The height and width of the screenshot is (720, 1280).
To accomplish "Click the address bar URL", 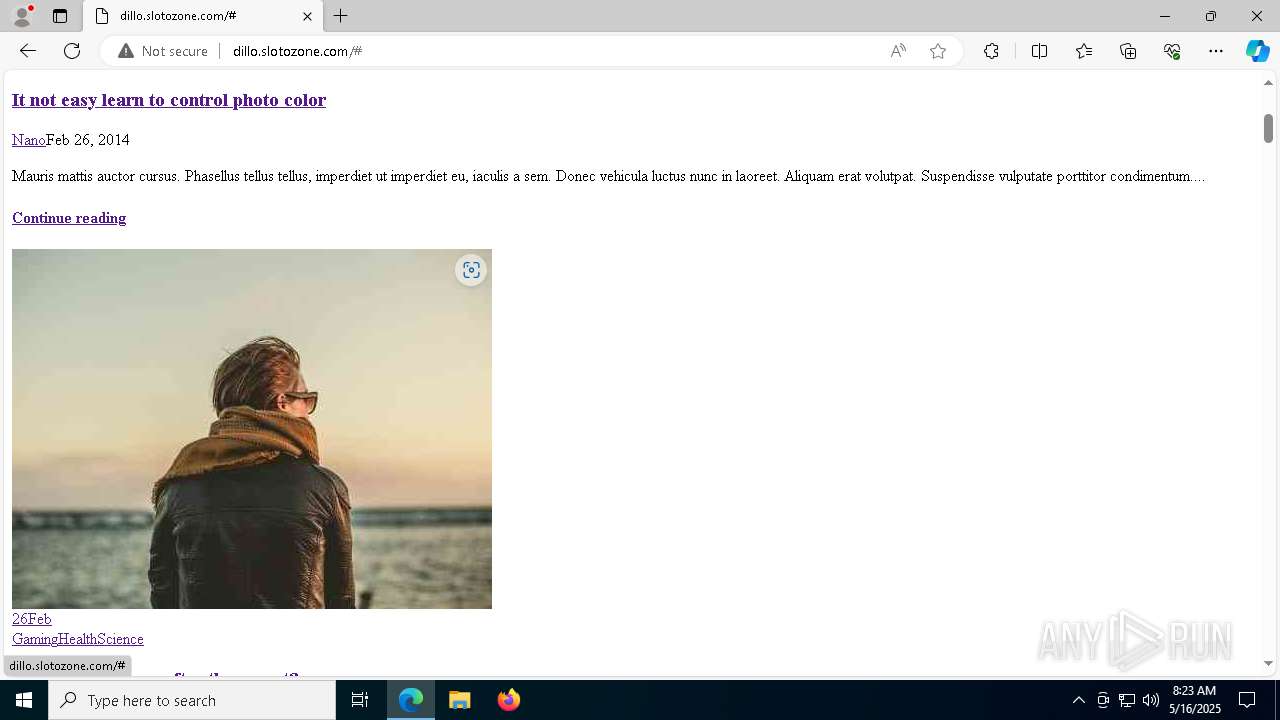I will 297,51.
